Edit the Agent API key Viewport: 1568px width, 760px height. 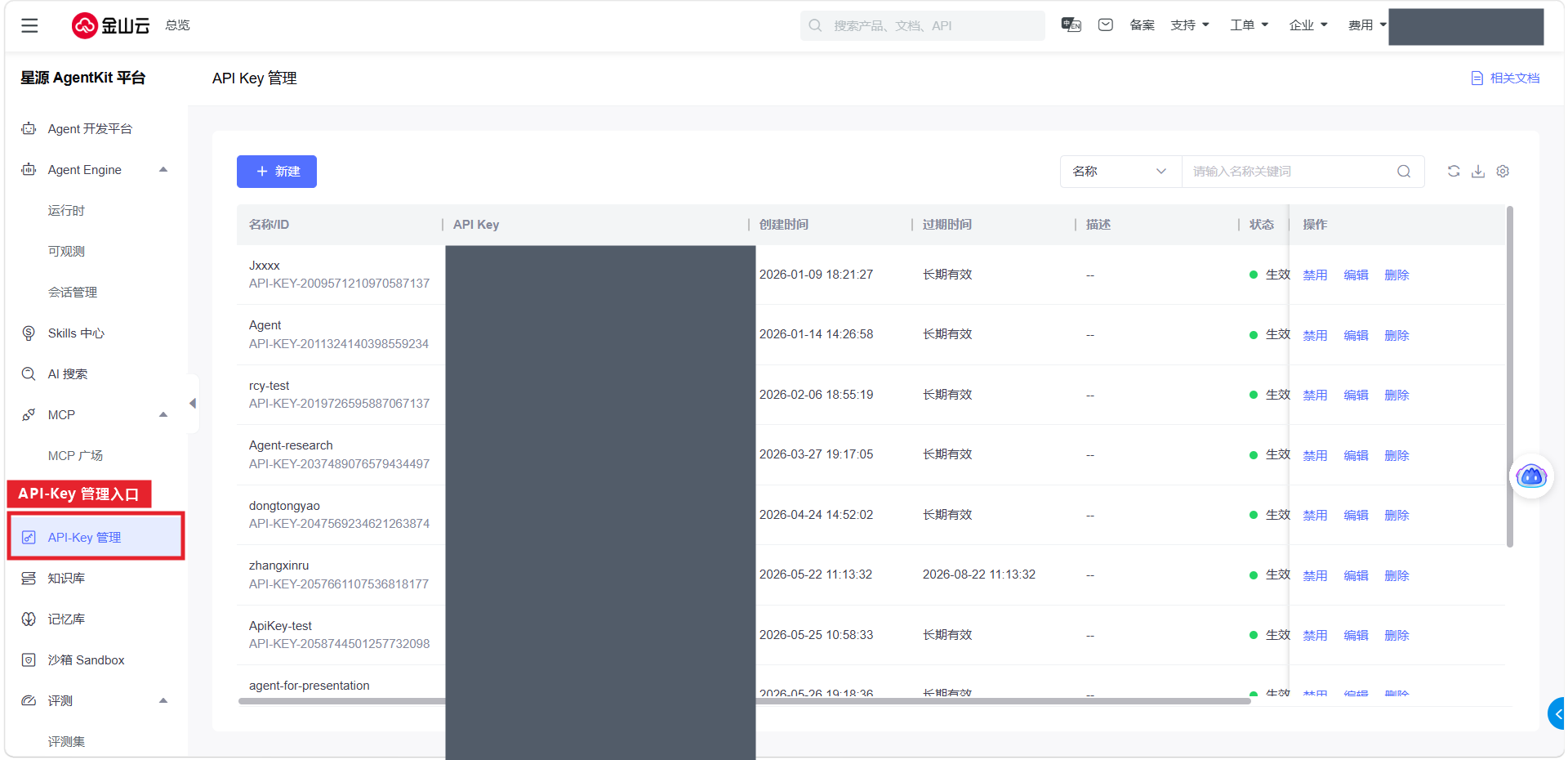pyautogui.click(x=1356, y=335)
